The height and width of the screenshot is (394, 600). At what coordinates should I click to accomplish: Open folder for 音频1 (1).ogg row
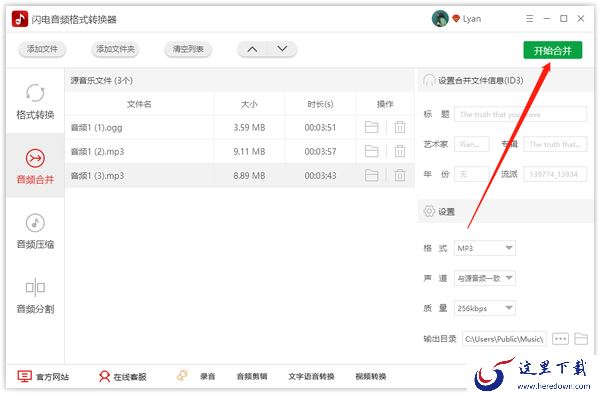pyautogui.click(x=371, y=127)
